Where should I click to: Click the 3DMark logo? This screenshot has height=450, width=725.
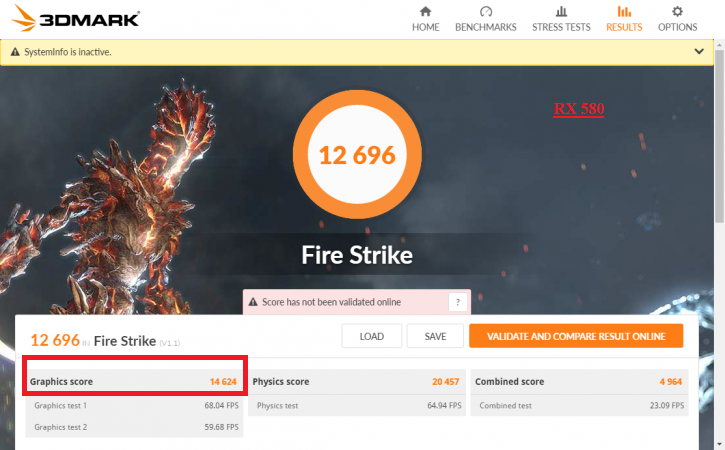click(x=75, y=18)
